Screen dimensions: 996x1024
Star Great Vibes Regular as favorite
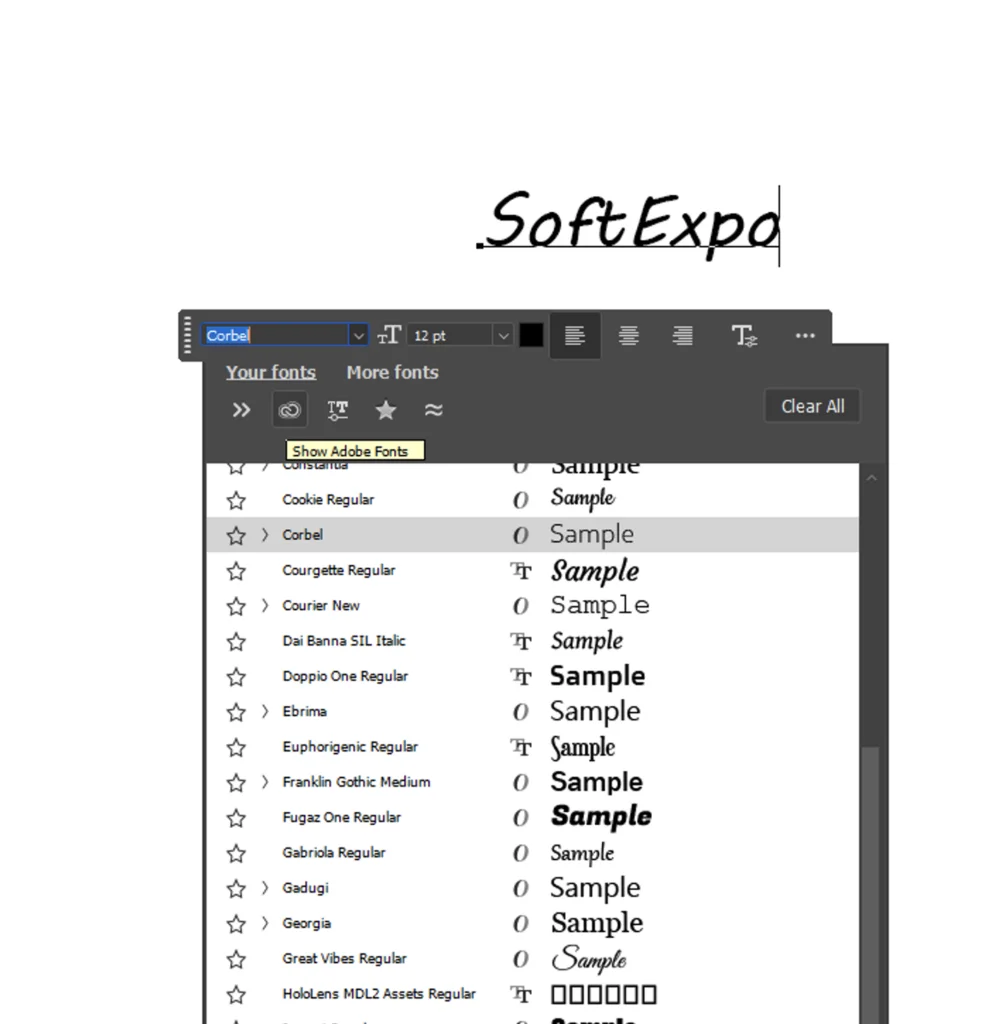click(x=236, y=958)
